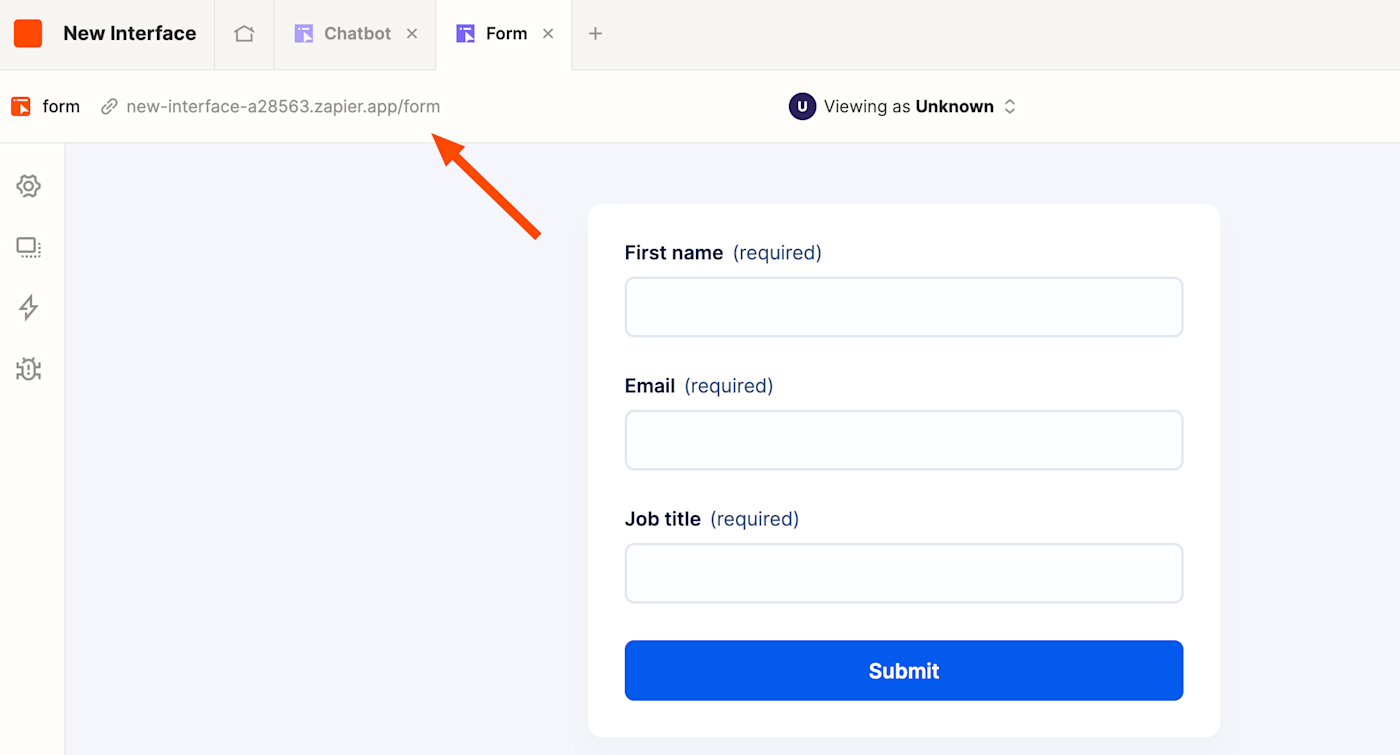The width and height of the screenshot is (1400, 755).
Task: Click the home icon next to New Interface
Action: tap(244, 33)
